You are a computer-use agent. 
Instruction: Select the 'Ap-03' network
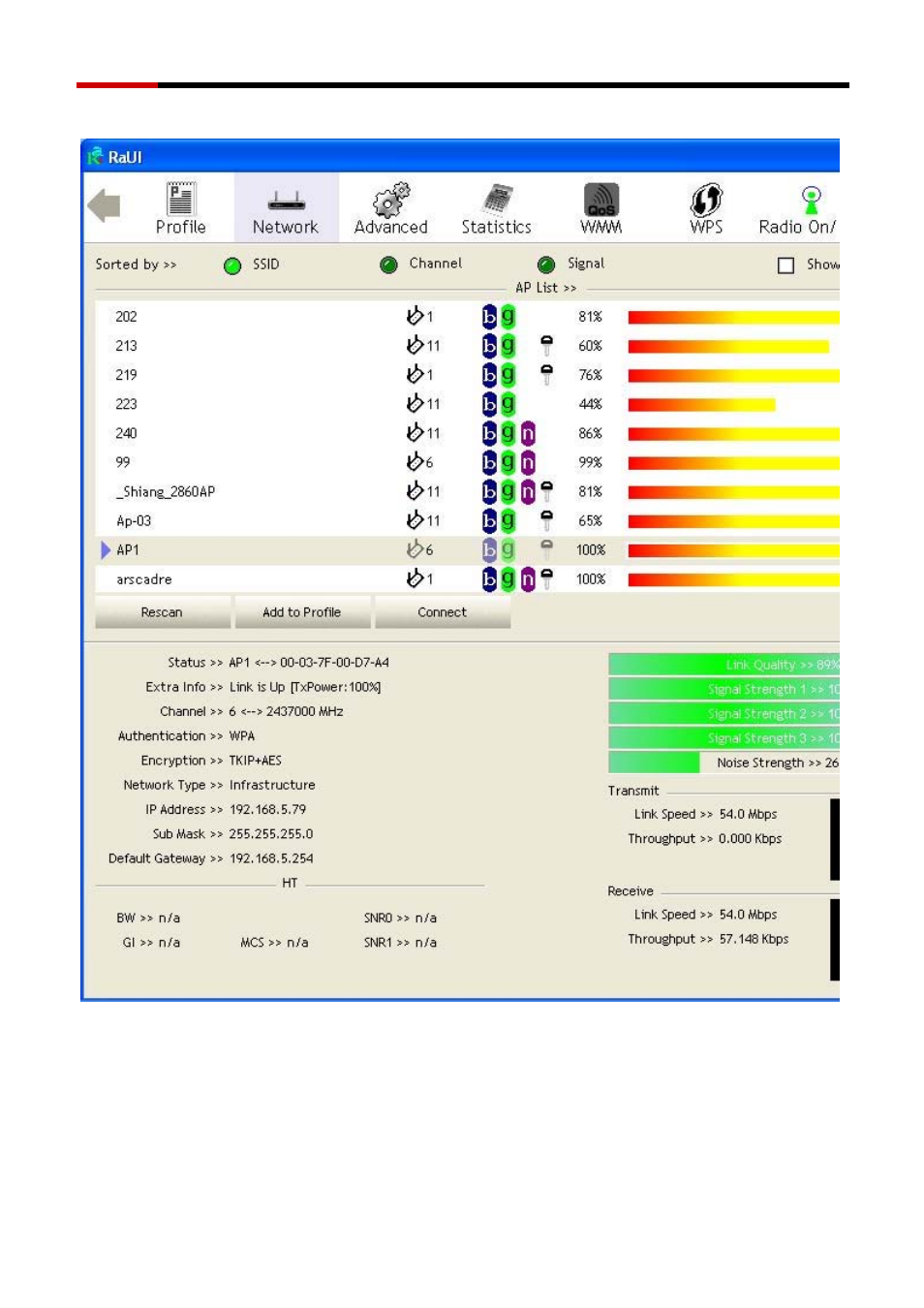(468, 520)
